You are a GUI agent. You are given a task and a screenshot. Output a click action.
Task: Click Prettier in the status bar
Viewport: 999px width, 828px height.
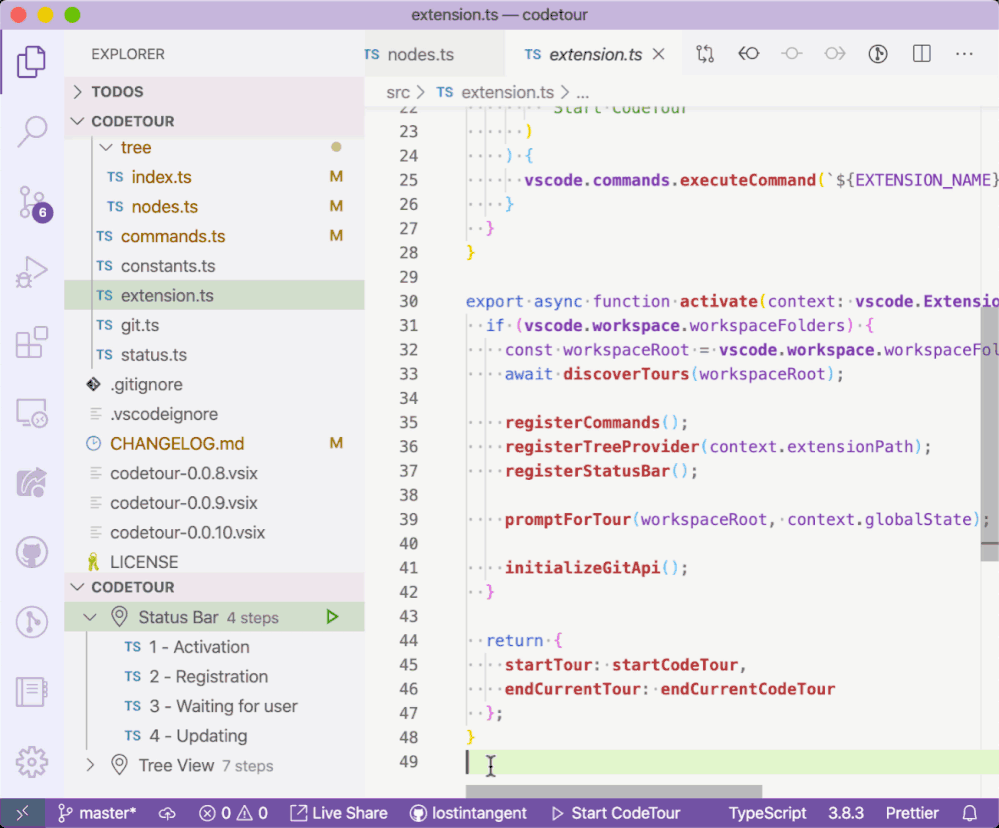(912, 813)
